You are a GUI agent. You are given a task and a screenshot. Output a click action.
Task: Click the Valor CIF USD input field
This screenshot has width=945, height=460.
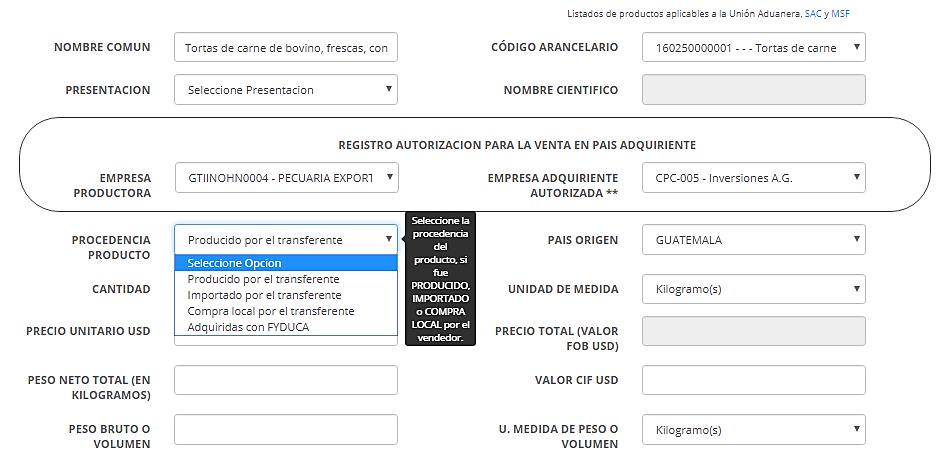(x=754, y=380)
